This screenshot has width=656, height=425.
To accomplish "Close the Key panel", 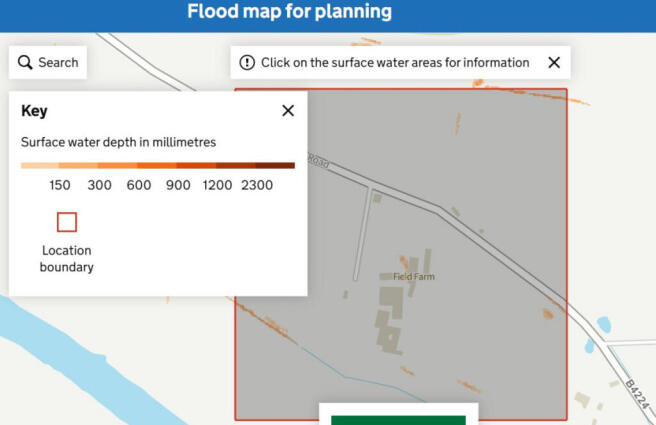I will click(288, 111).
